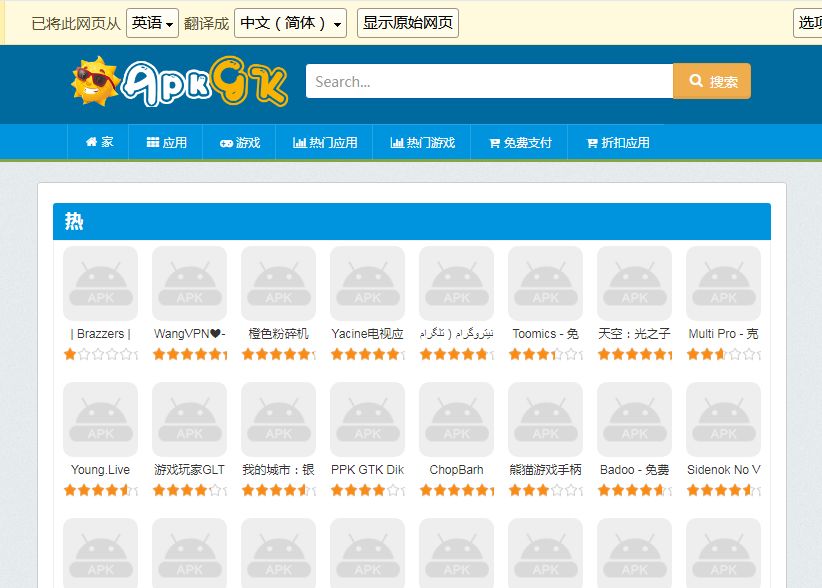Click the 橙色粉碎机 app icon
Viewport: 822px width, 588px height.
278,284
